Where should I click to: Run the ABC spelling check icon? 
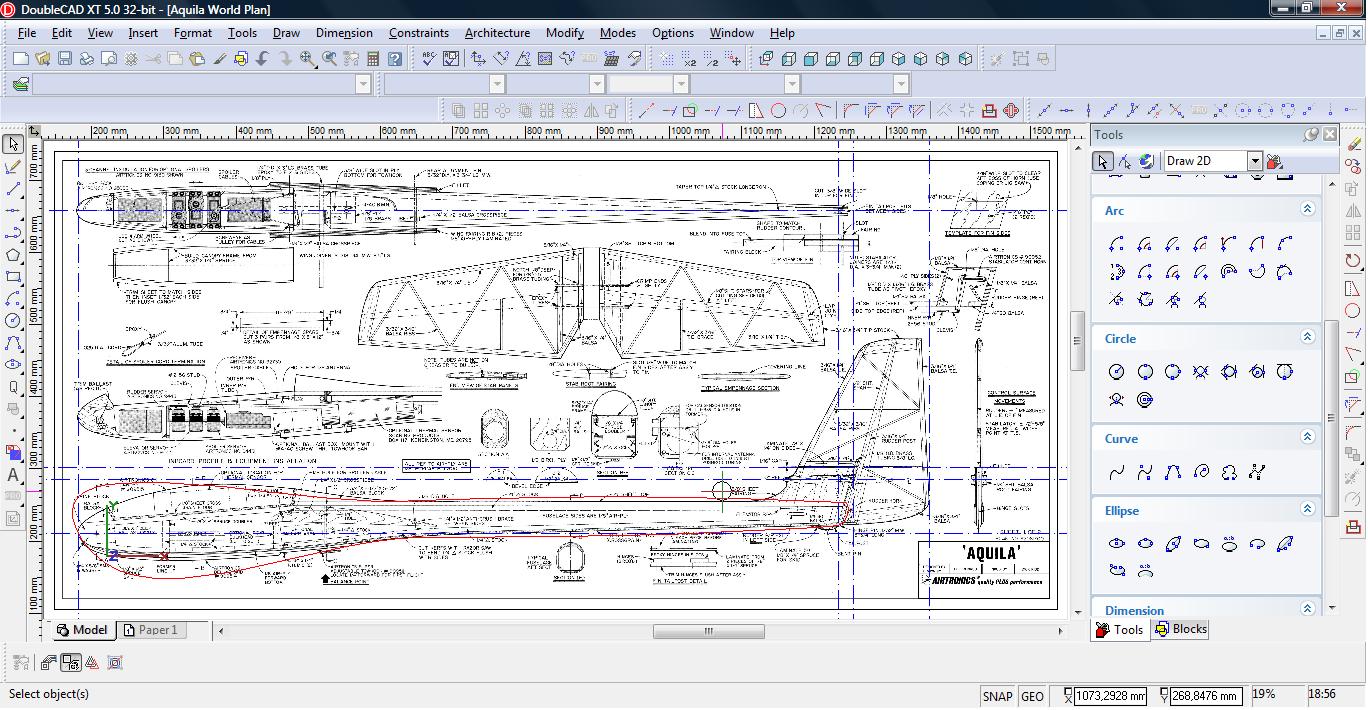[x=429, y=59]
